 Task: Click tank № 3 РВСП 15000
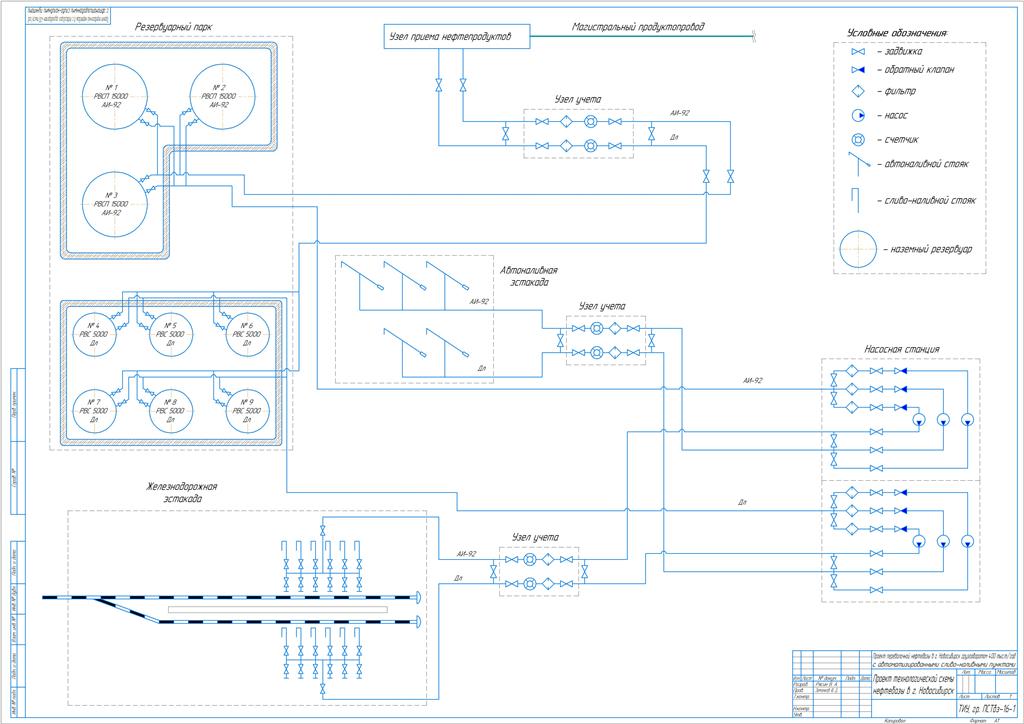(115, 204)
